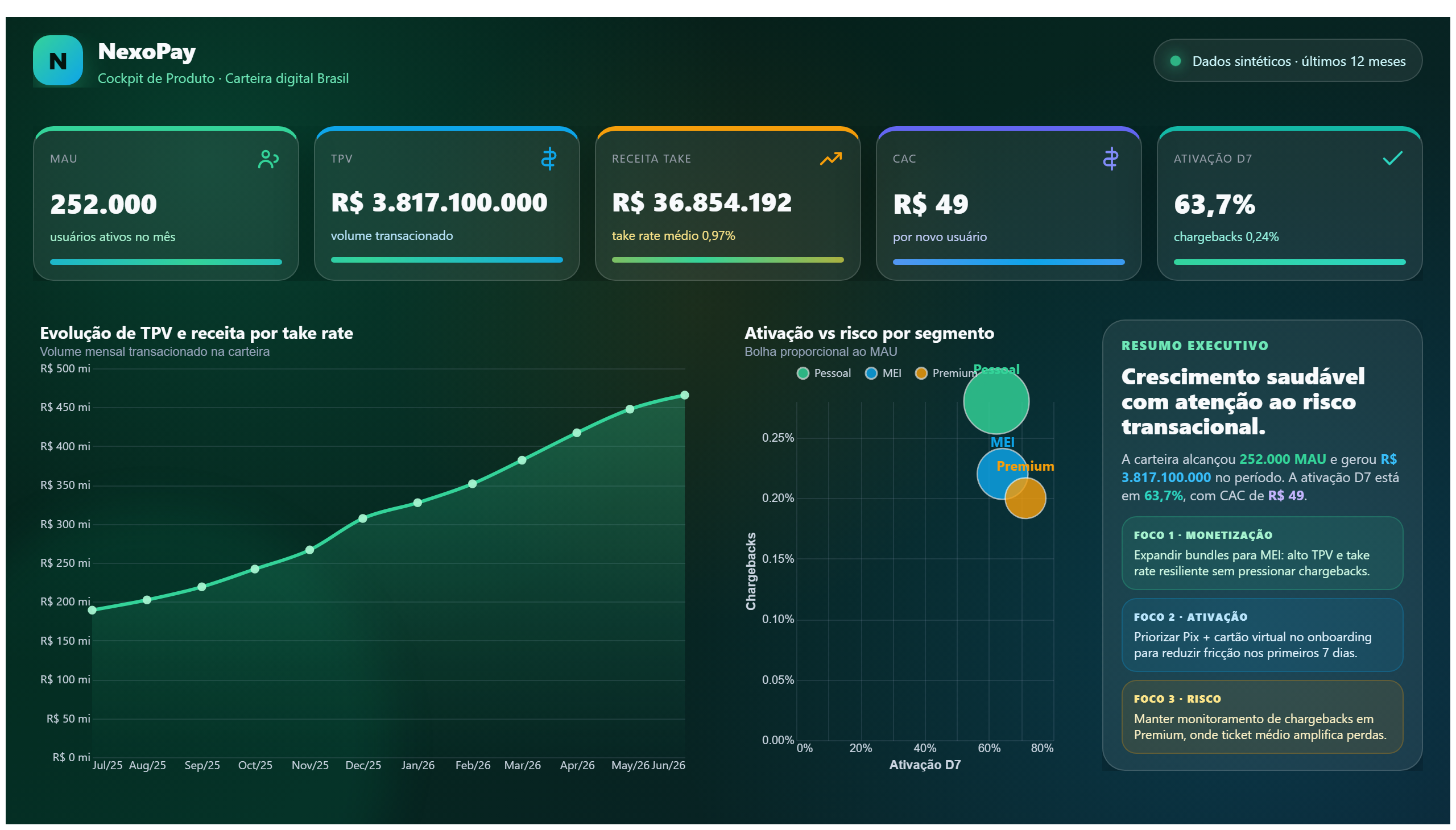Click the green Pessoal bubble in scatter chart
Viewport: 1456px width, 830px height.
(996, 401)
